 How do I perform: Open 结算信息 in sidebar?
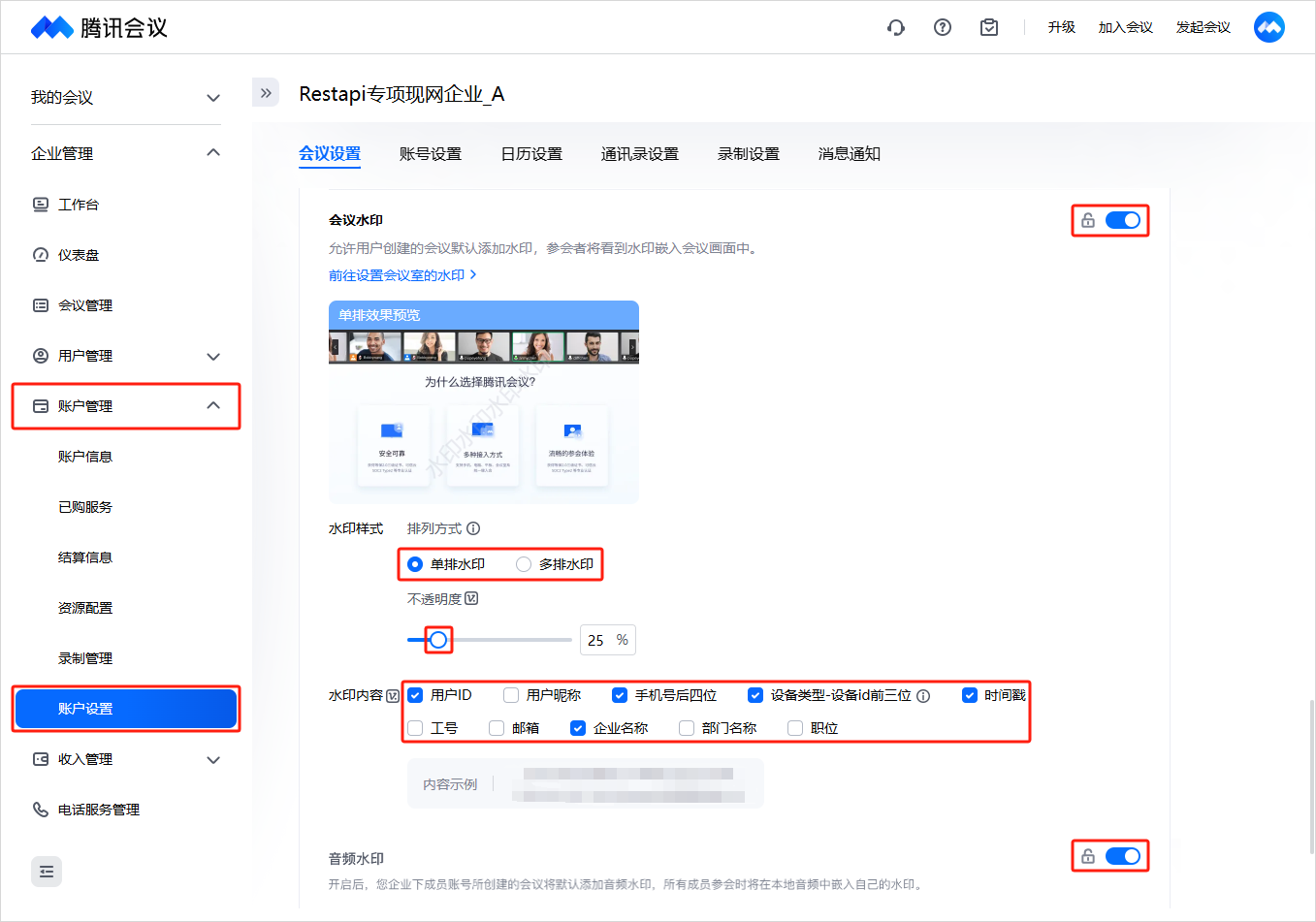(x=85, y=557)
